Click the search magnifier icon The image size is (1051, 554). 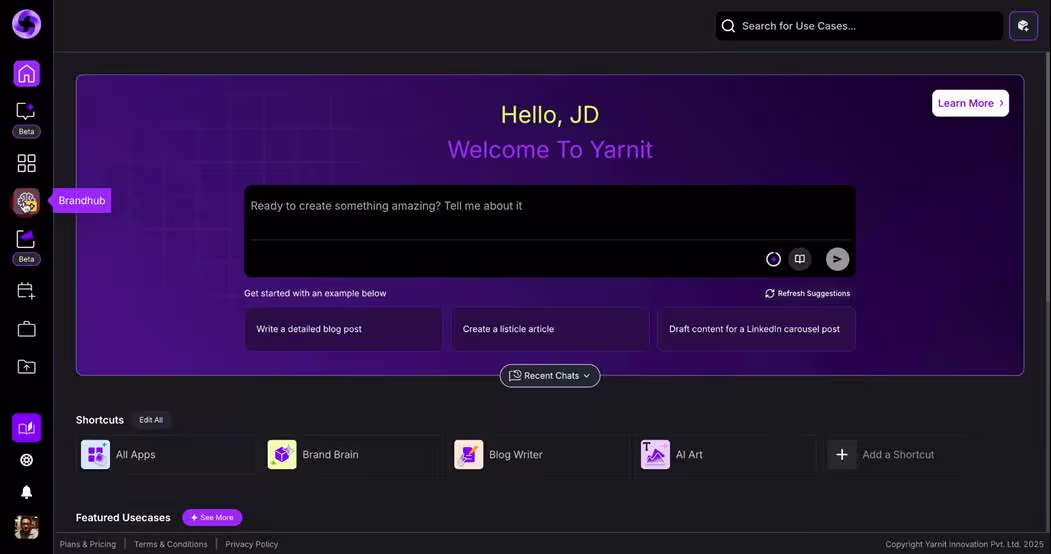729,26
